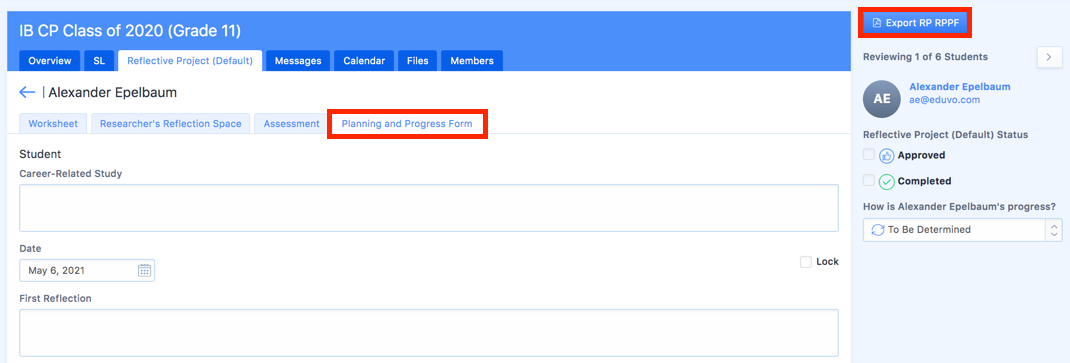1070x363 pixels.
Task: Click the class title IB CP Class of 2020
Action: coord(130,31)
